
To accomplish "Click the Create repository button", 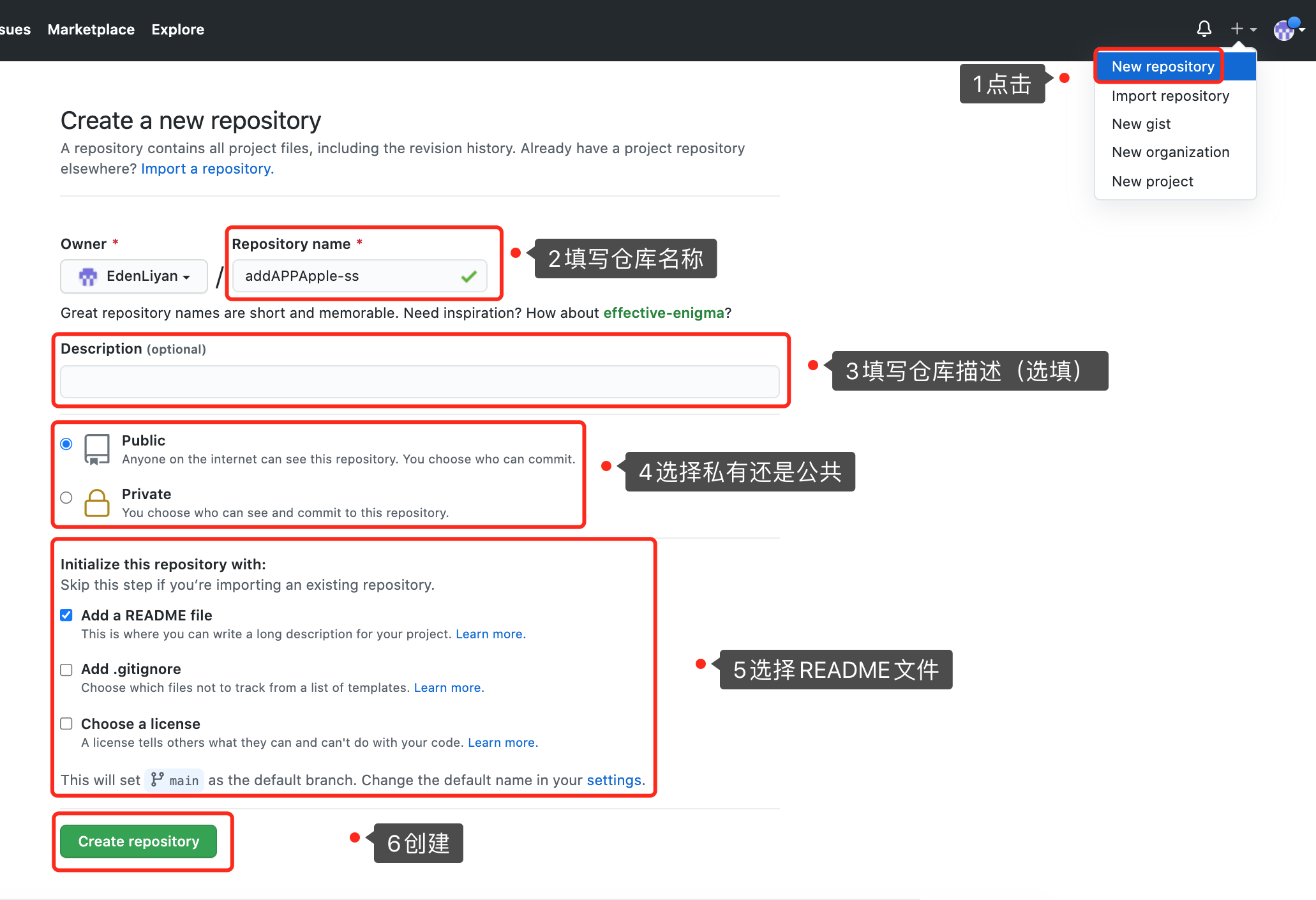I will pyautogui.click(x=138, y=841).
